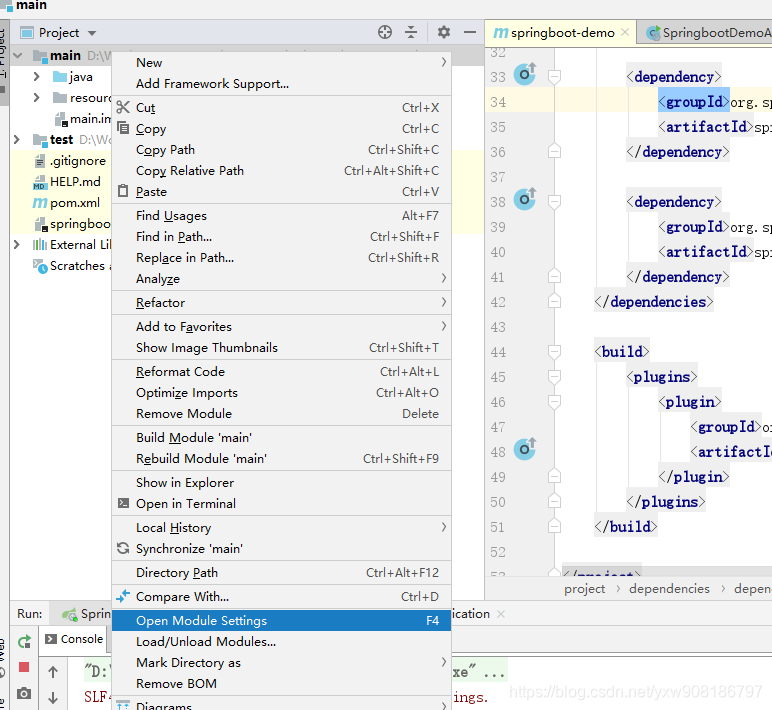Click the camera dump threads icon
This screenshot has height=710, width=772.
pos(24,694)
